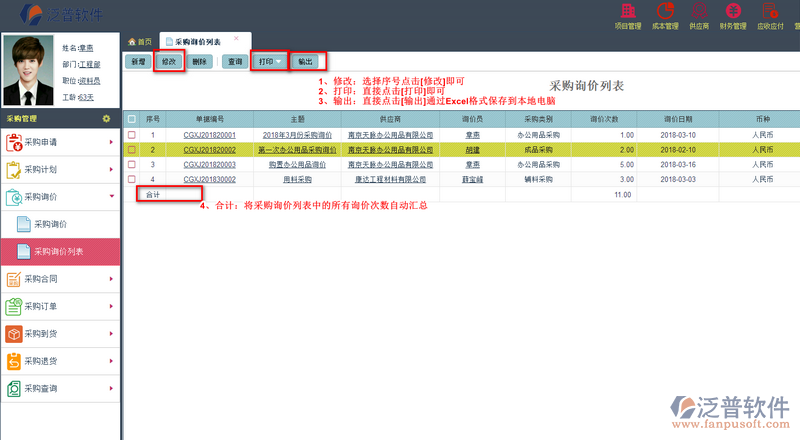Click the 首页 home icon

pyautogui.click(x=132, y=42)
